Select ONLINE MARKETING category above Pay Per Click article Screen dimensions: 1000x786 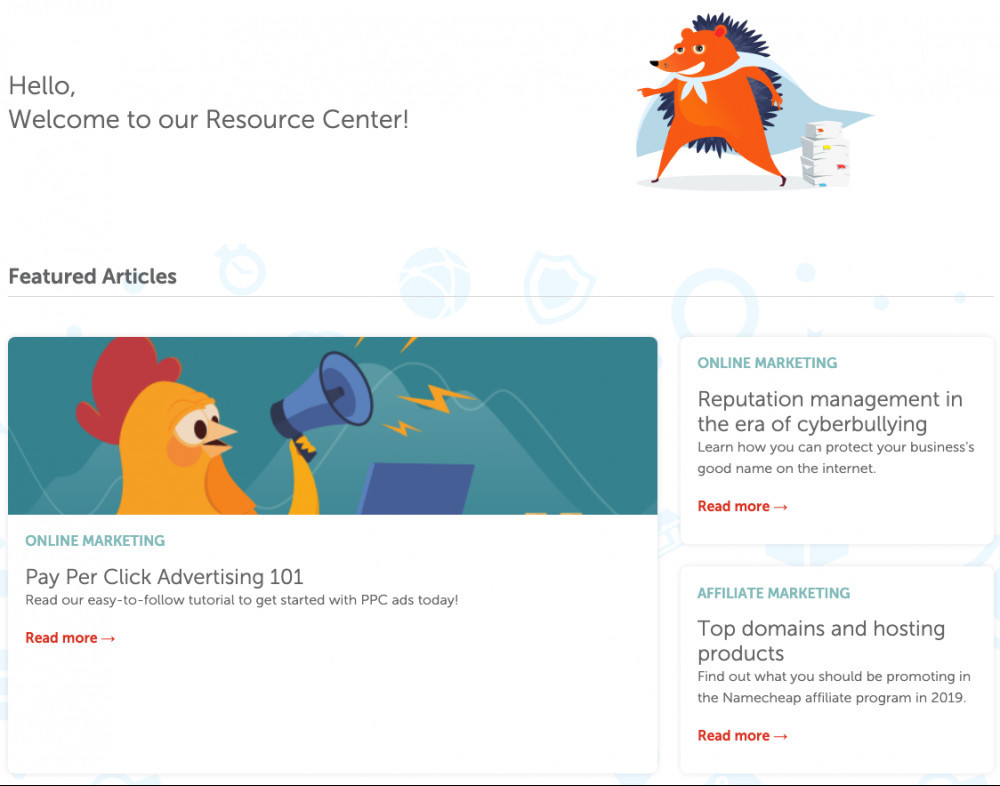(x=95, y=540)
